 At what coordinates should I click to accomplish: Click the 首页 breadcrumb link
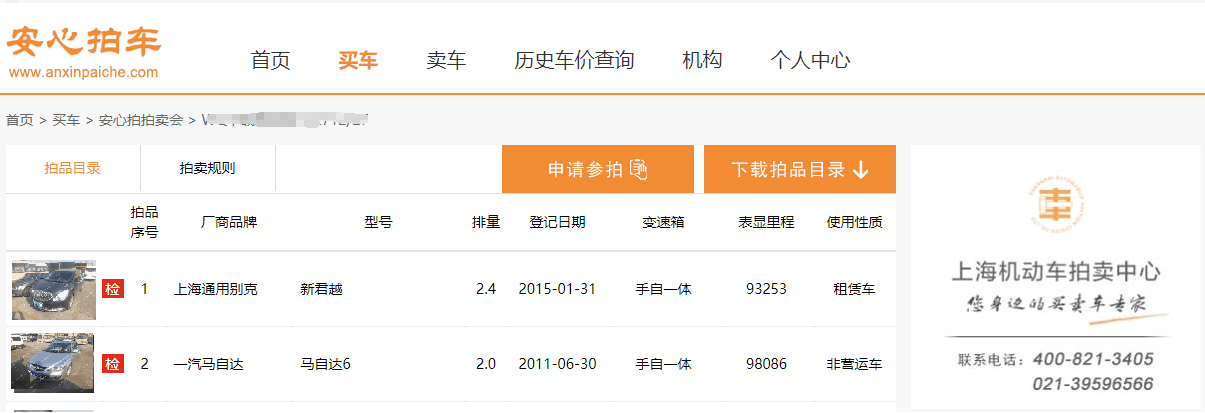click(20, 120)
